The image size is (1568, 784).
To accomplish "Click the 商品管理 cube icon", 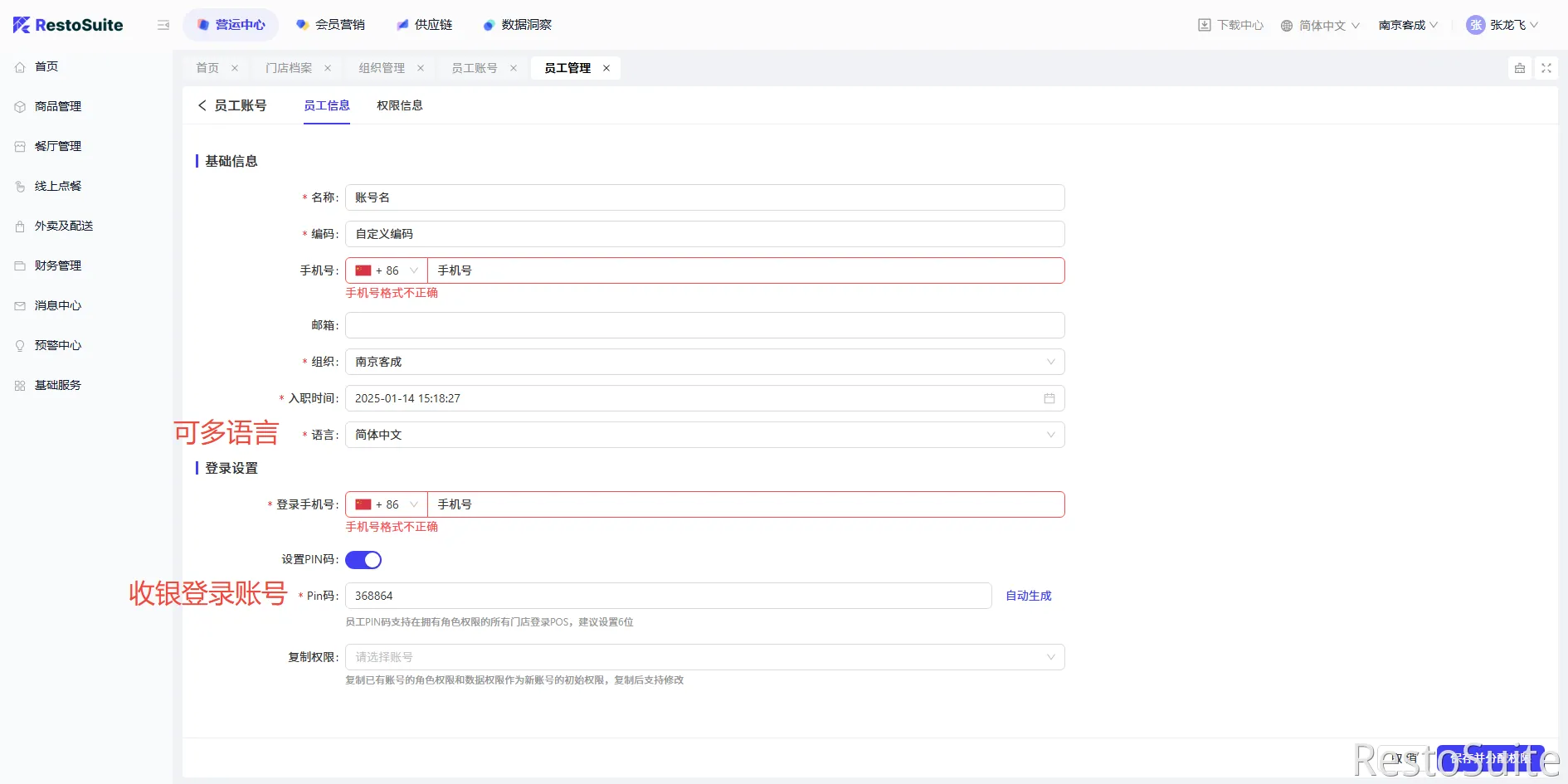I will (x=20, y=106).
